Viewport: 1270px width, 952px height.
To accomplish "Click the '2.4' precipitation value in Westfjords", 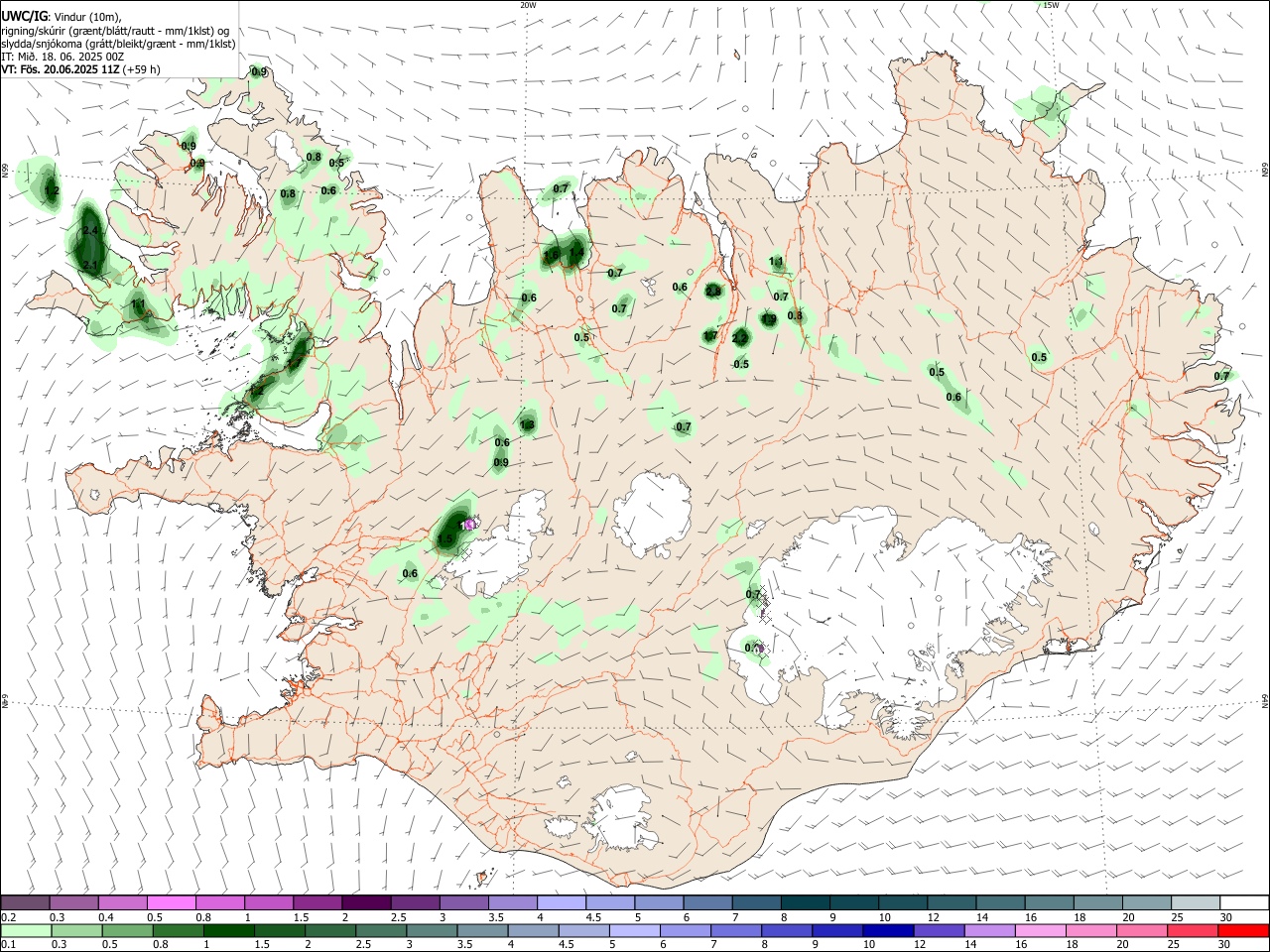I will pyautogui.click(x=90, y=230).
